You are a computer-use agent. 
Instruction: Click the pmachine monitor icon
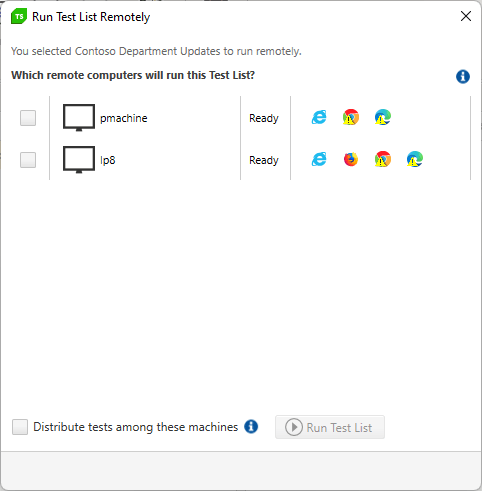(79, 118)
